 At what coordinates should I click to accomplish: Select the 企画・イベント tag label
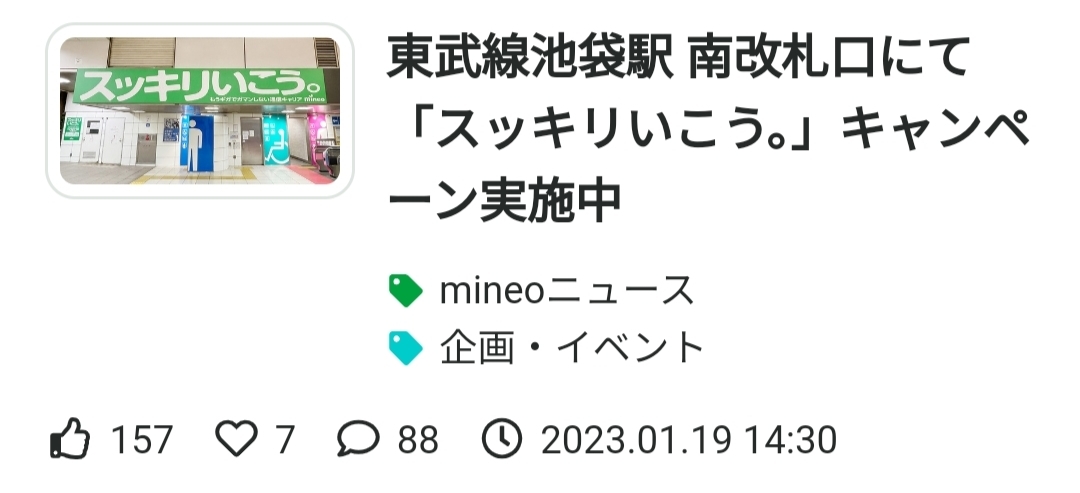click(572, 348)
